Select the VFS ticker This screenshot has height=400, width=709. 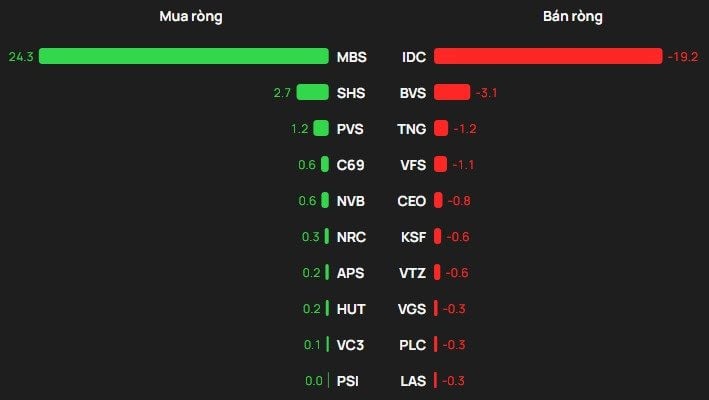pyautogui.click(x=413, y=165)
